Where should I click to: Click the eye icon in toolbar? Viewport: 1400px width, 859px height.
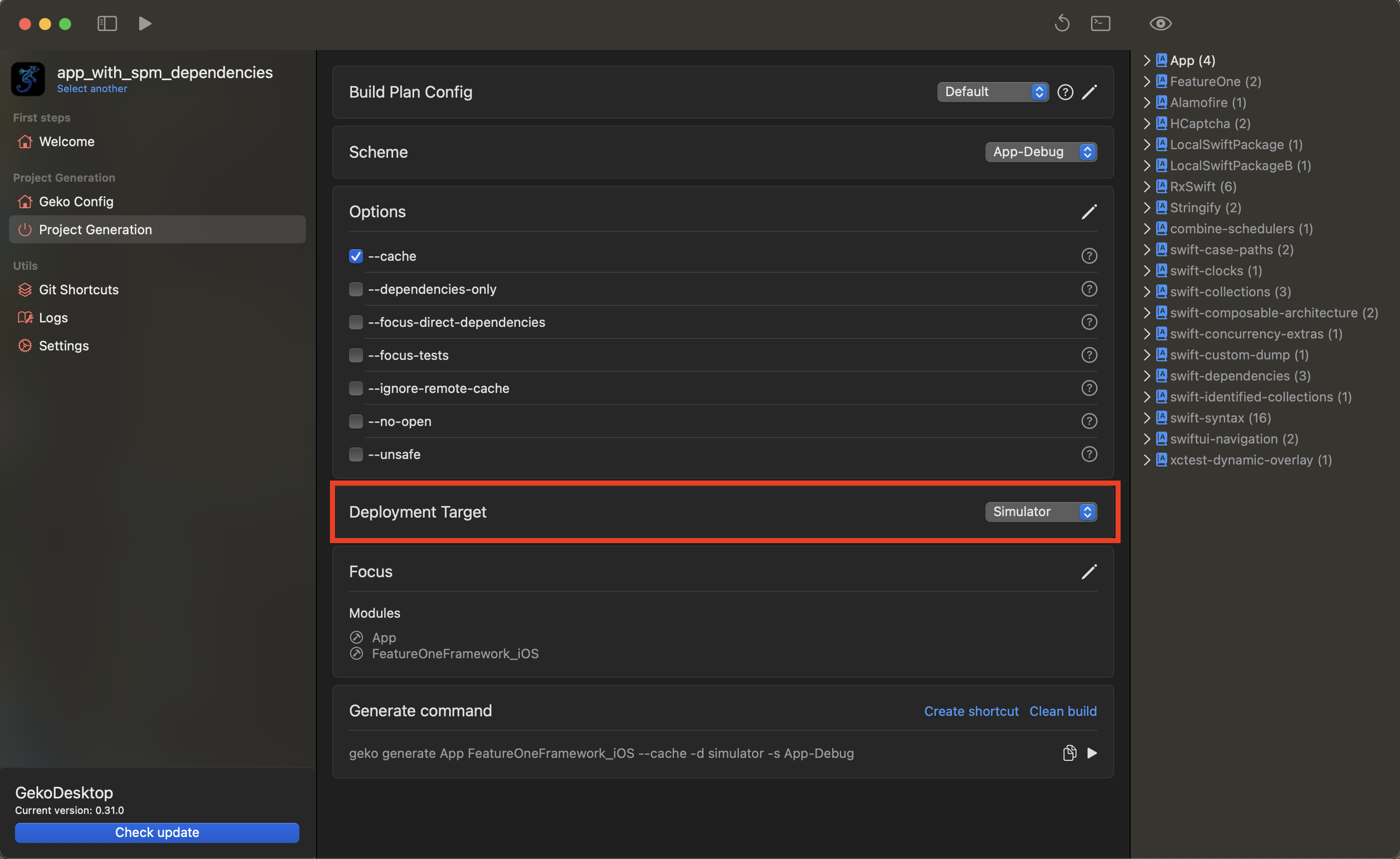coord(1160,24)
